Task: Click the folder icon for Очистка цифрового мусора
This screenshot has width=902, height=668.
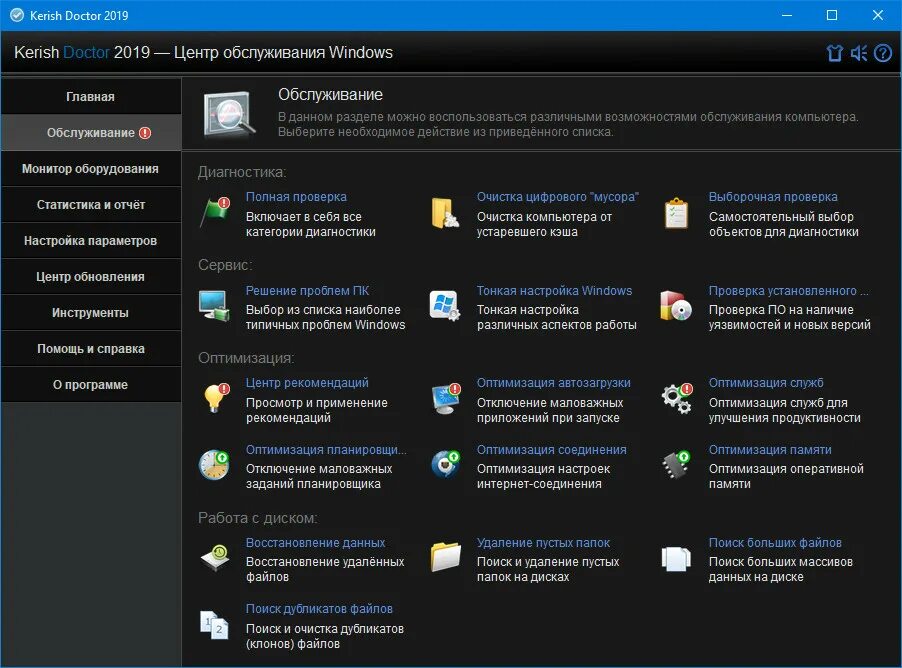Action: (444, 213)
